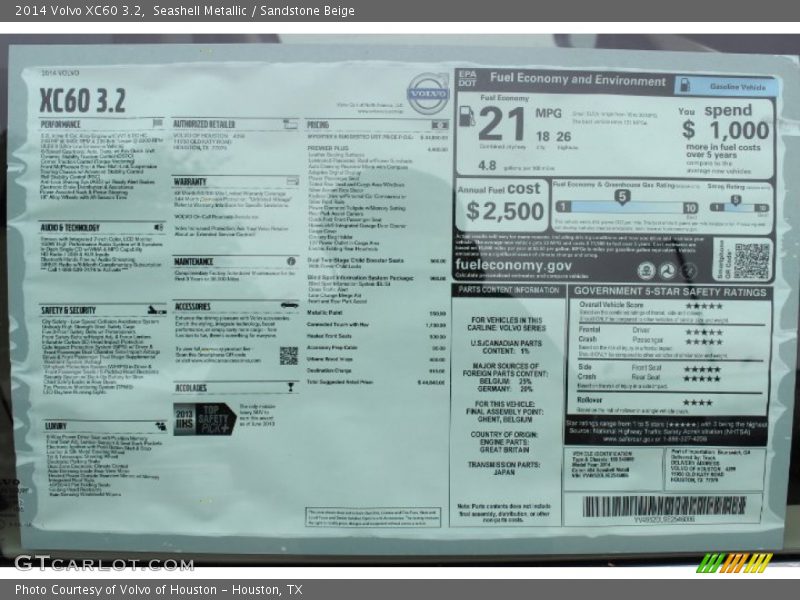Click the first round seal beside fueleconomy.gov
This screenshot has height=600, width=800.
pyautogui.click(x=646, y=271)
